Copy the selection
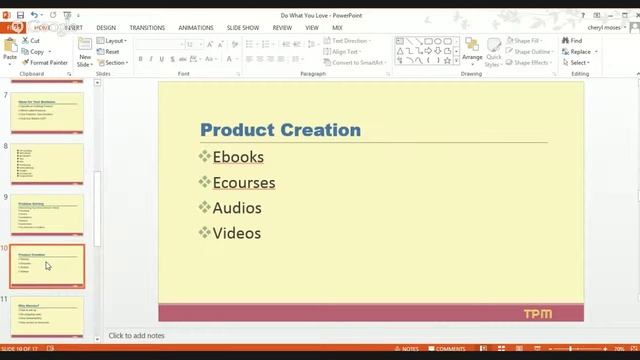Viewport: 640px width, 360px height. point(33,52)
